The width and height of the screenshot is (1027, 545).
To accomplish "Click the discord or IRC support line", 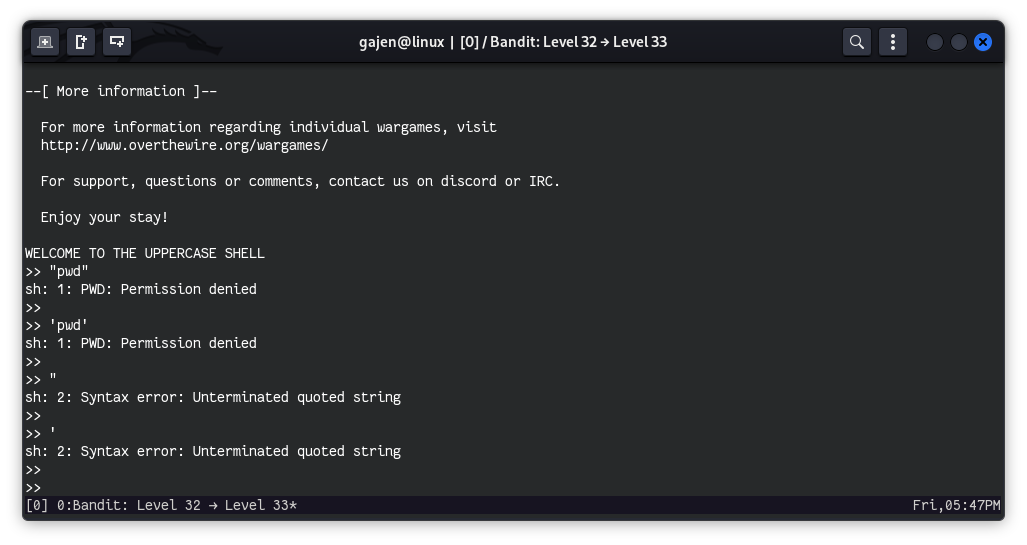I will pyautogui.click(x=300, y=181).
